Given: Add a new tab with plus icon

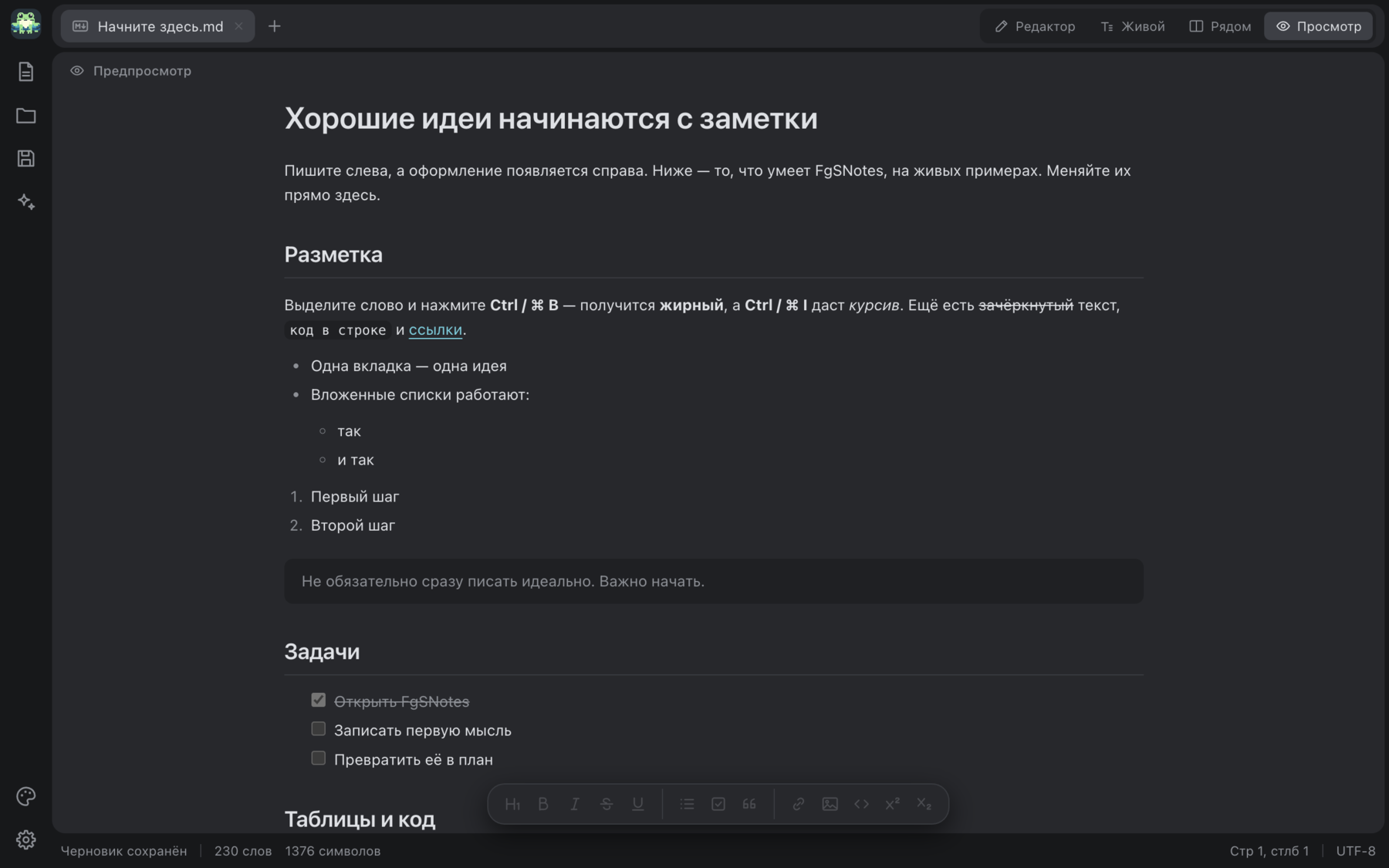Looking at the screenshot, I should [x=274, y=26].
